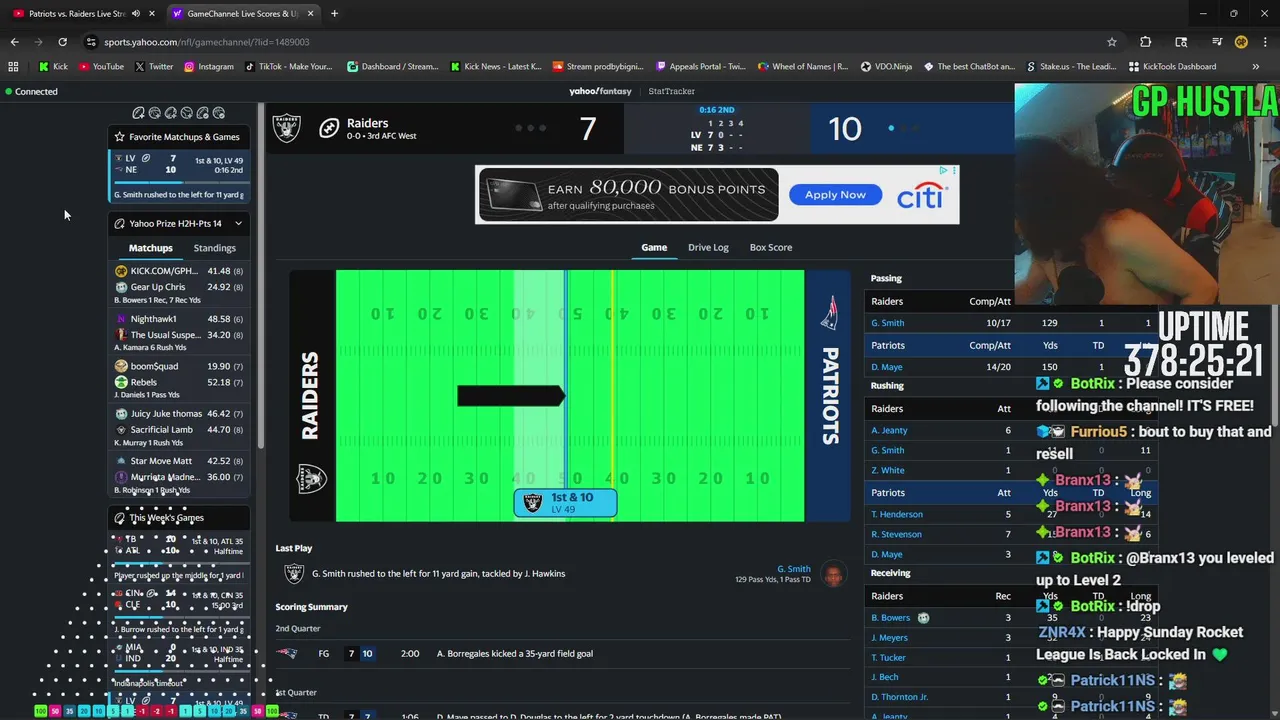Open Z. White rushing stats link
This screenshot has height=720, width=1280.
tap(887, 470)
